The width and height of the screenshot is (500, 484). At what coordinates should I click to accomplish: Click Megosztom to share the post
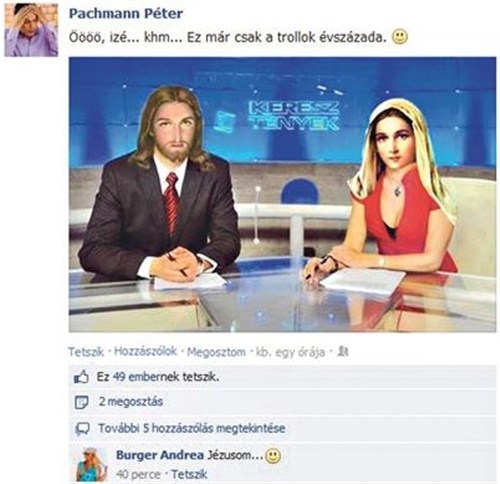tap(216, 352)
